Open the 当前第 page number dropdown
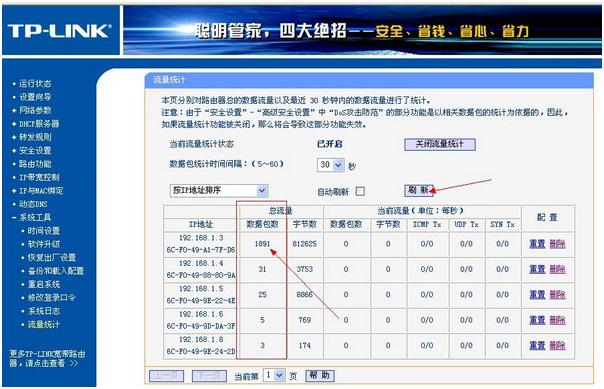 point(274,375)
